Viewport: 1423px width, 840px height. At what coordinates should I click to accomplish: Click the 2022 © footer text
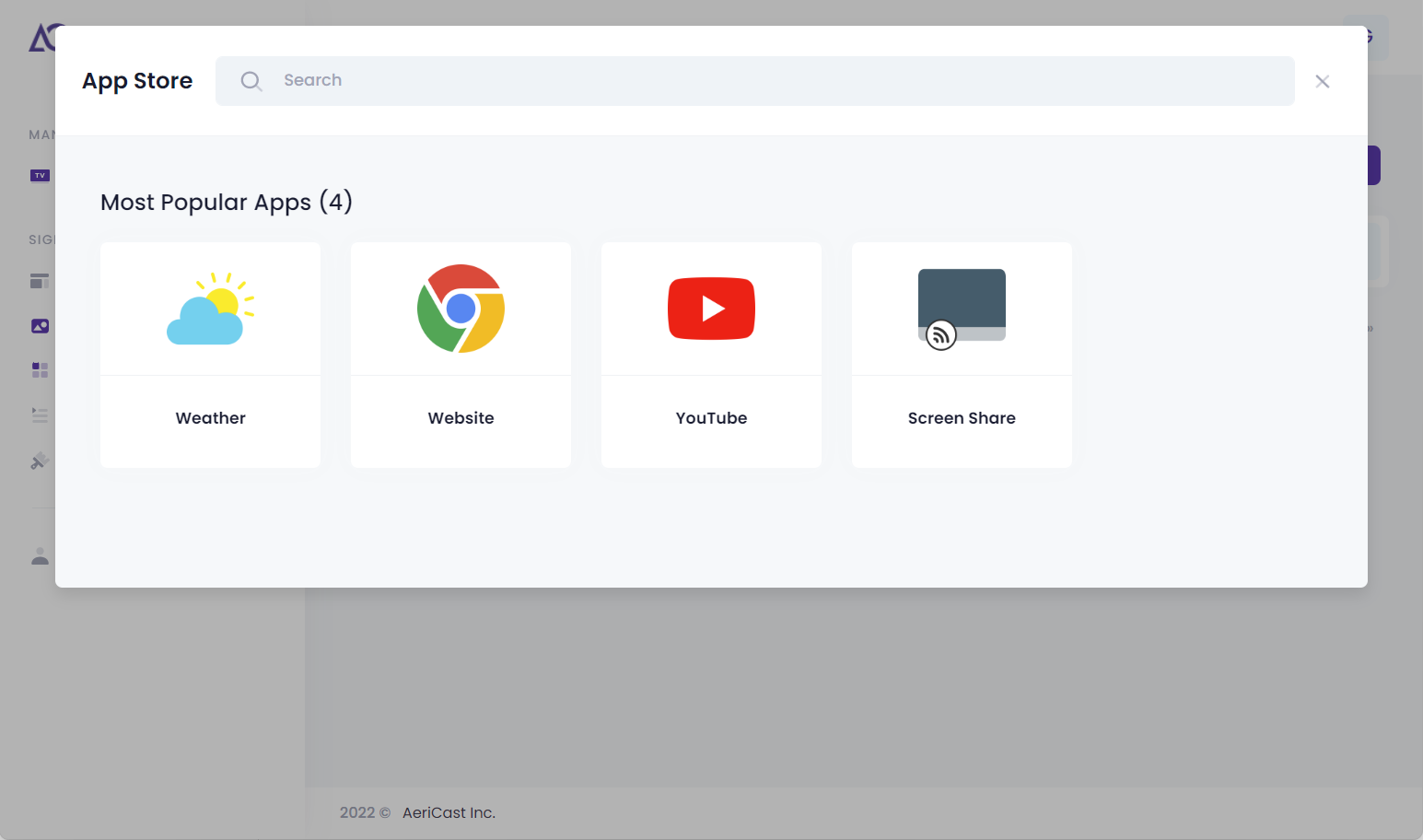point(365,812)
